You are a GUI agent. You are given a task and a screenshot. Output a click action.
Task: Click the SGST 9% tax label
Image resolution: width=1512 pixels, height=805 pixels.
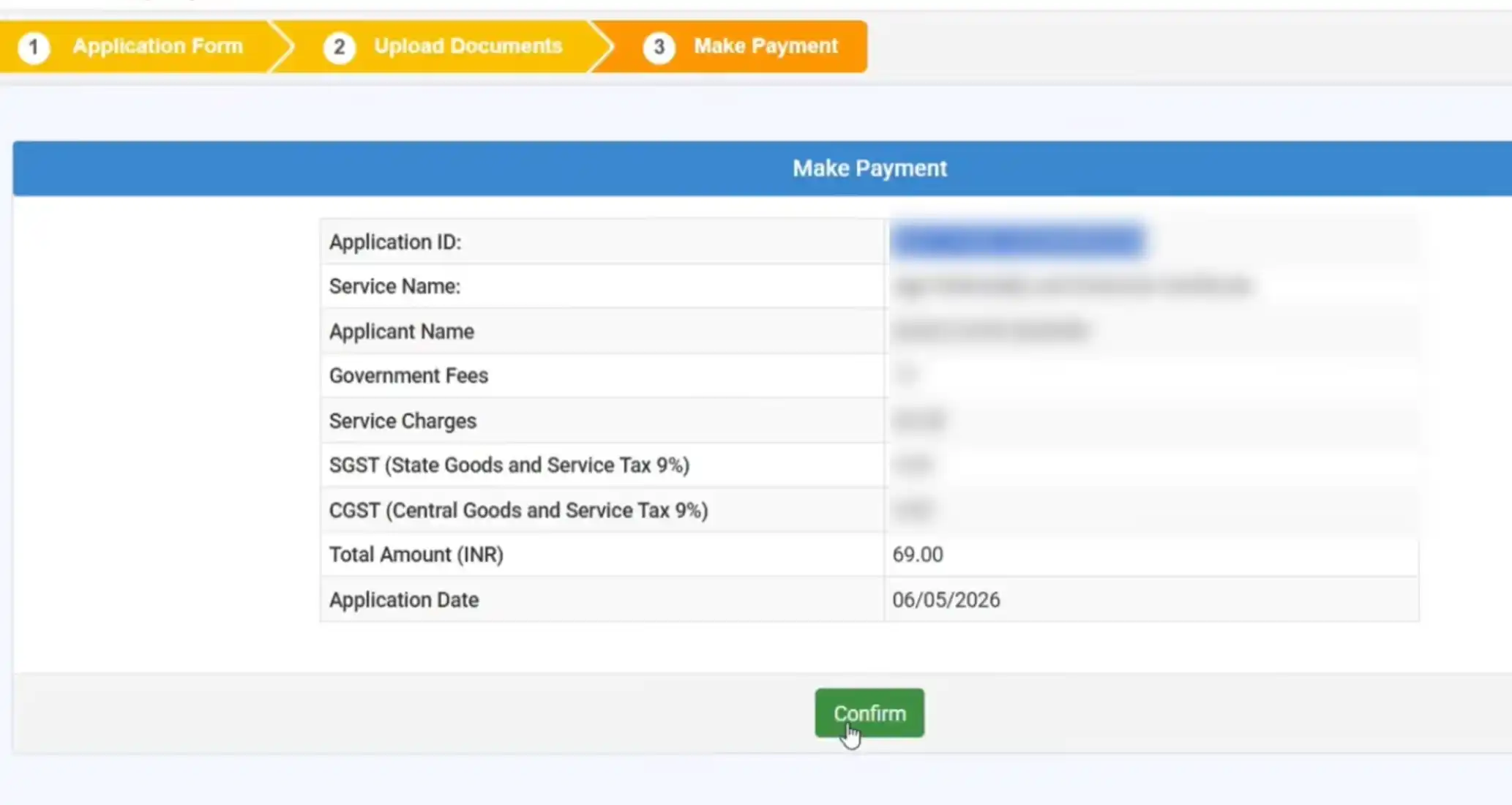pyautogui.click(x=509, y=465)
